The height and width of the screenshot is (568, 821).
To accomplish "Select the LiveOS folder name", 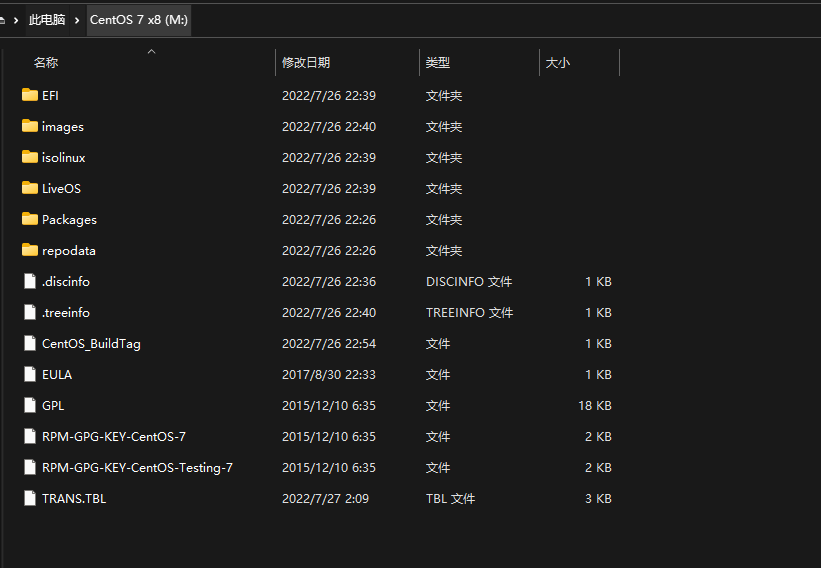I will (x=61, y=188).
